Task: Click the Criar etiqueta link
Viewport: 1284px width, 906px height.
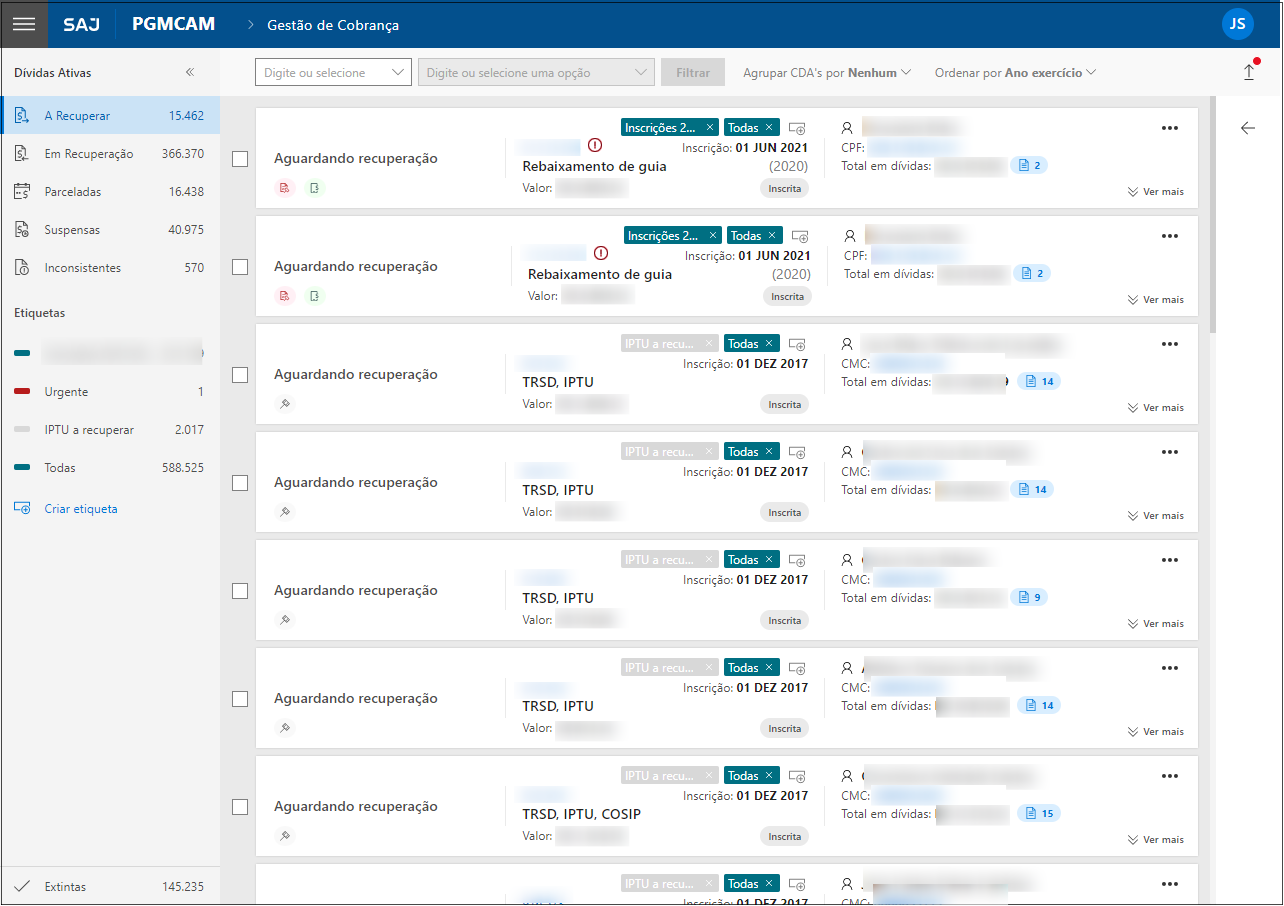Action: point(80,509)
